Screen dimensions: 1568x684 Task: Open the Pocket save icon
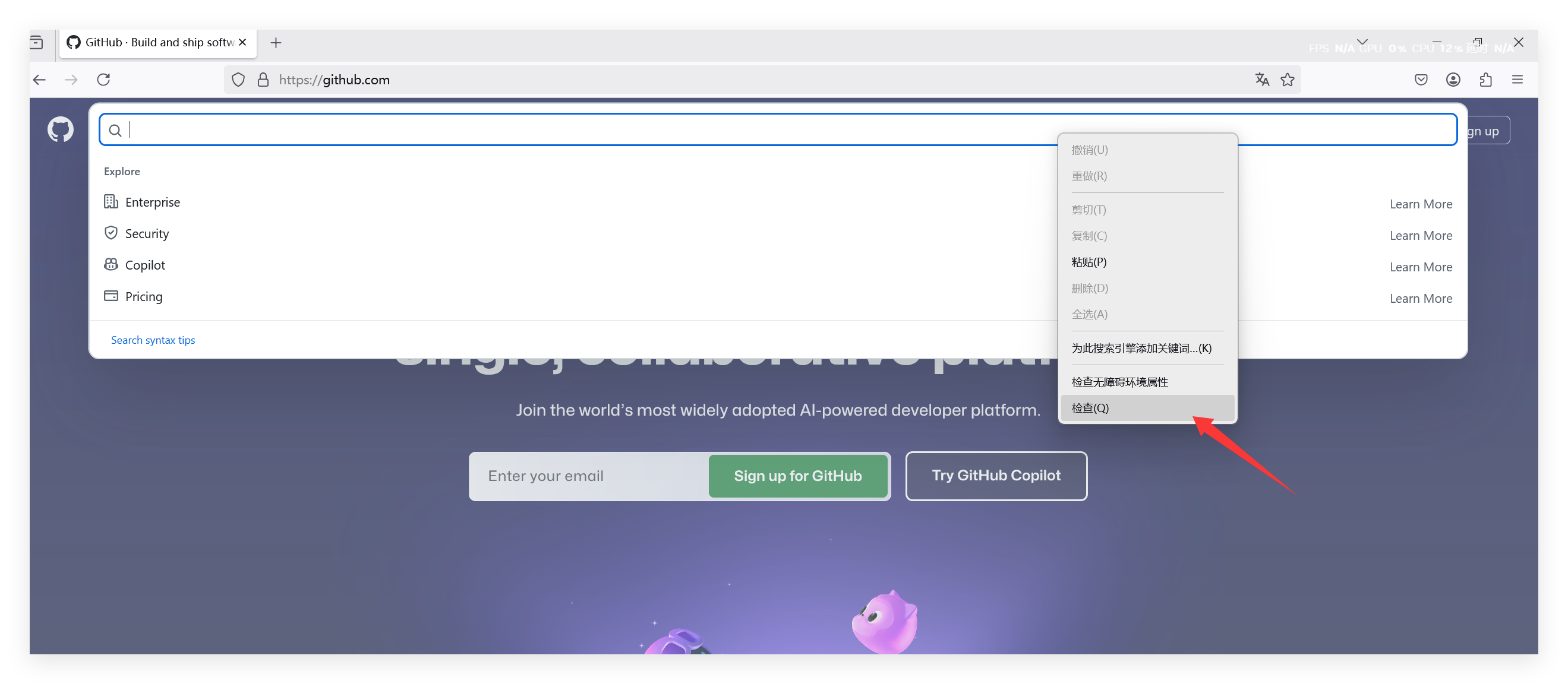1421,80
